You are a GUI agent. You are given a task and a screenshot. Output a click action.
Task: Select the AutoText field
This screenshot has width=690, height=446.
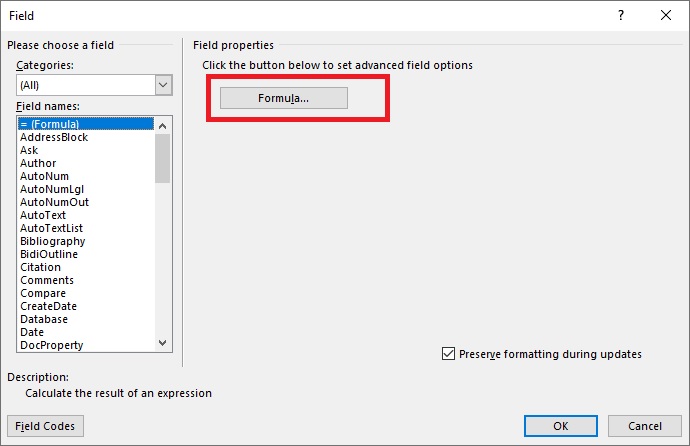click(x=43, y=215)
